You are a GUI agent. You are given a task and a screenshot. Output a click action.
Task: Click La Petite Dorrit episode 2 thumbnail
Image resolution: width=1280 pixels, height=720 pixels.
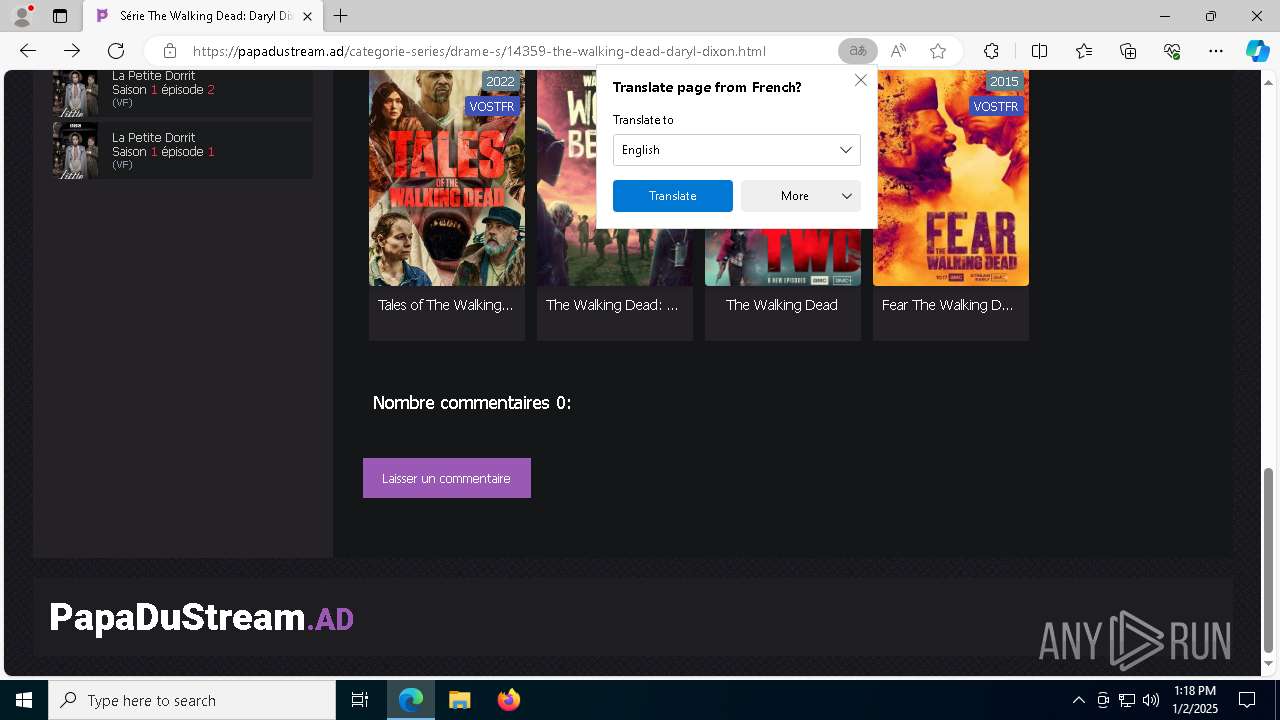[75, 93]
